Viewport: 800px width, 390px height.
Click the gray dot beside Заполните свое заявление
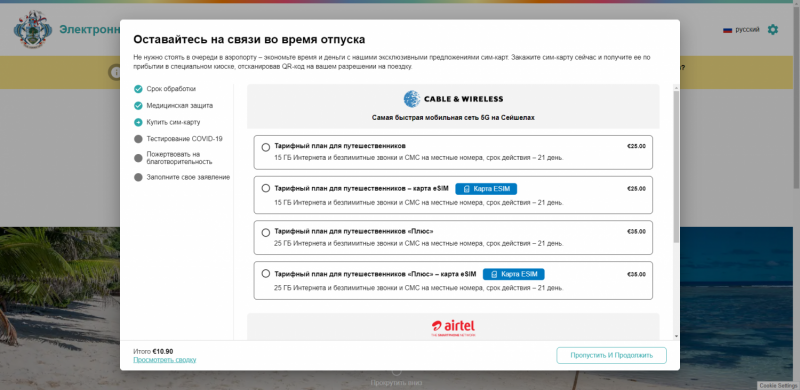click(x=138, y=177)
